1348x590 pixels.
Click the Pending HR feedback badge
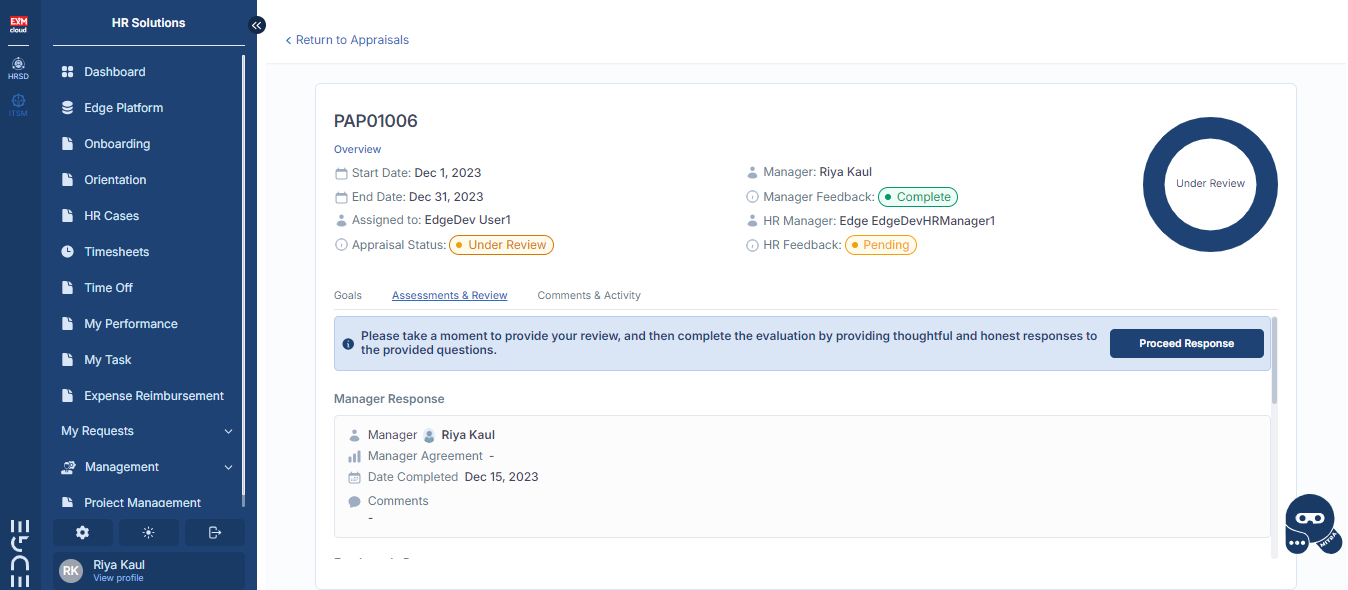(881, 245)
